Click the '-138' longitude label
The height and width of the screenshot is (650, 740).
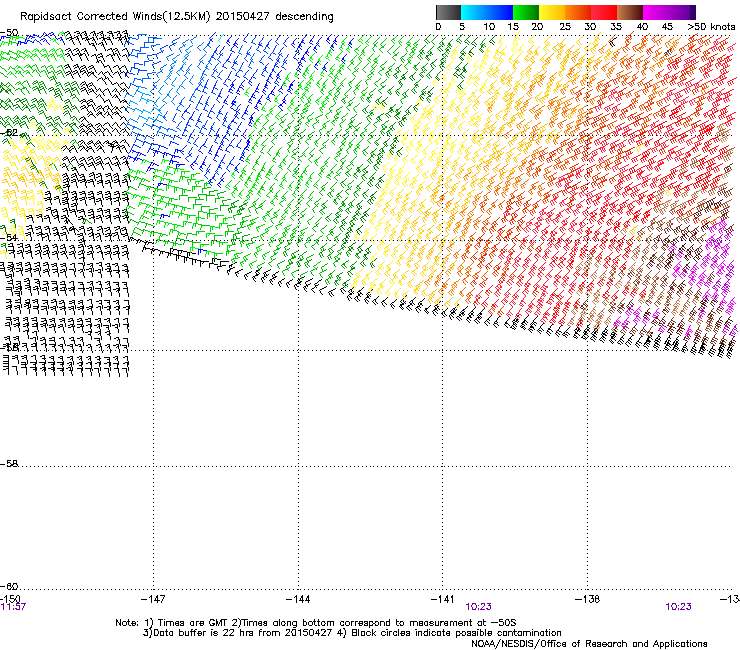pos(588,599)
